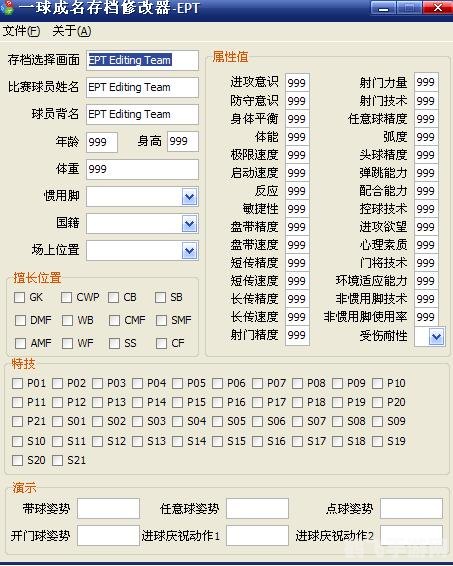
Task: Click the 心理素质 value box
Action: [426, 245]
